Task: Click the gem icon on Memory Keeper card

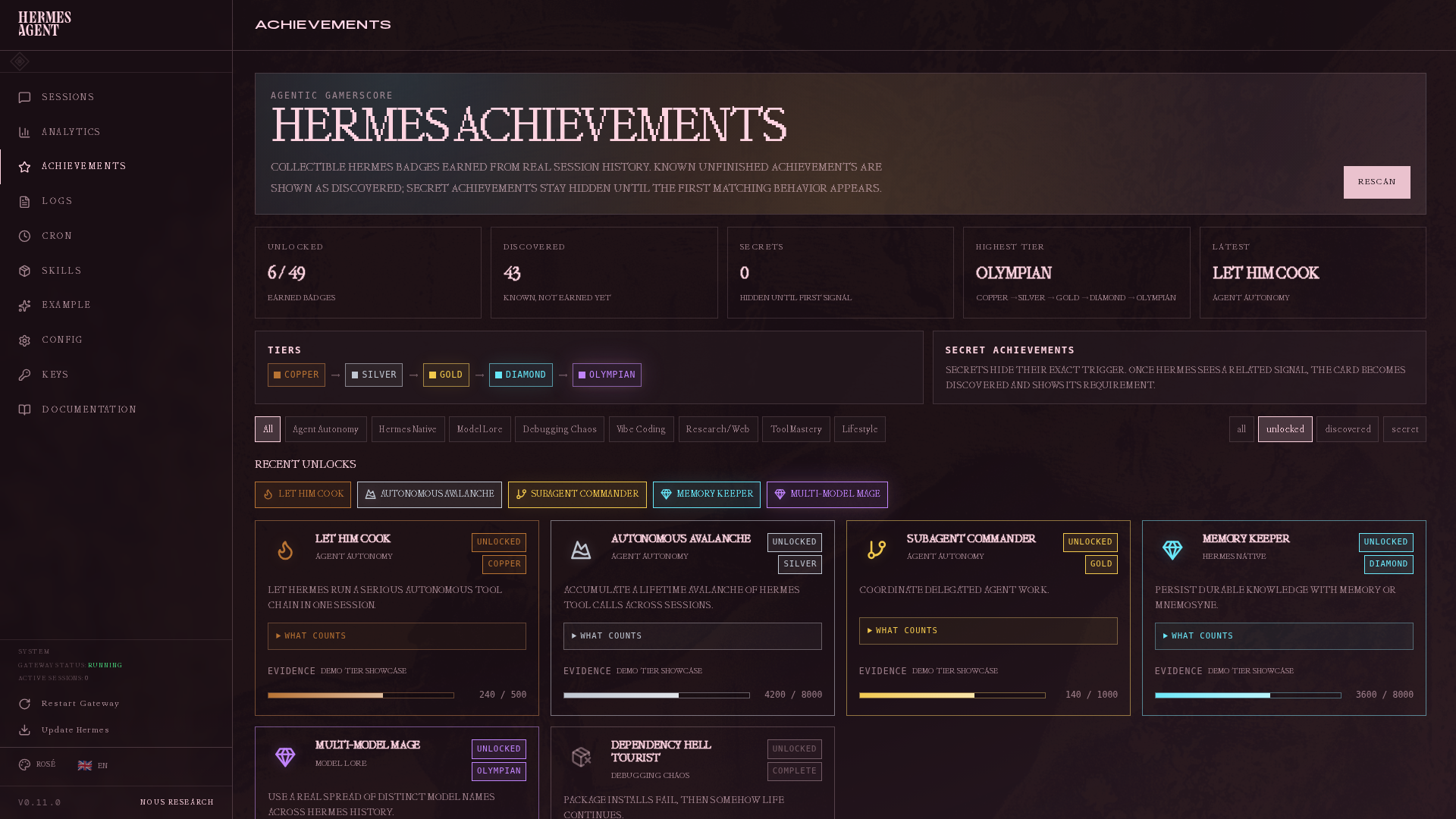Action: [1172, 550]
